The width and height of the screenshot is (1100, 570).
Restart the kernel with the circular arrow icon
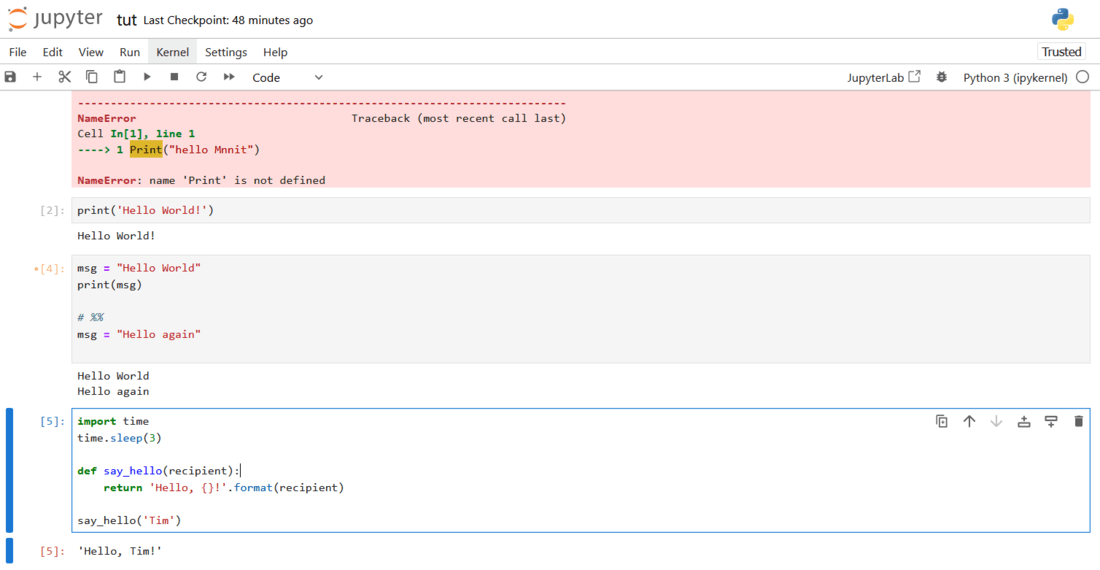click(201, 77)
